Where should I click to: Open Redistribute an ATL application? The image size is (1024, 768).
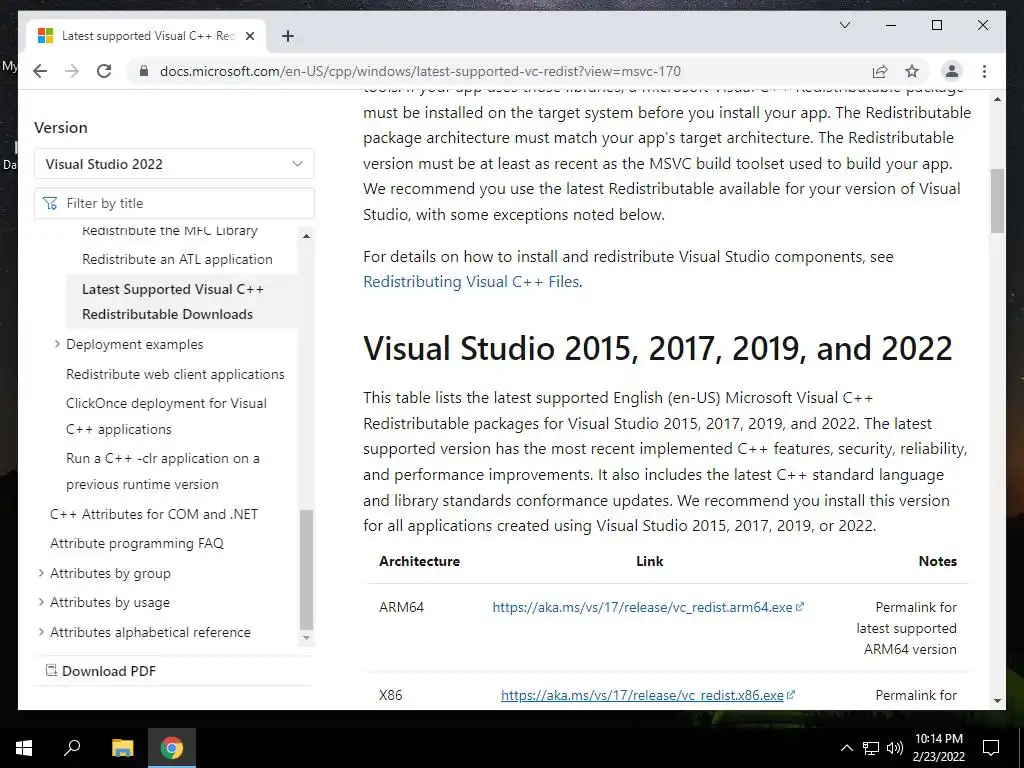point(177,259)
